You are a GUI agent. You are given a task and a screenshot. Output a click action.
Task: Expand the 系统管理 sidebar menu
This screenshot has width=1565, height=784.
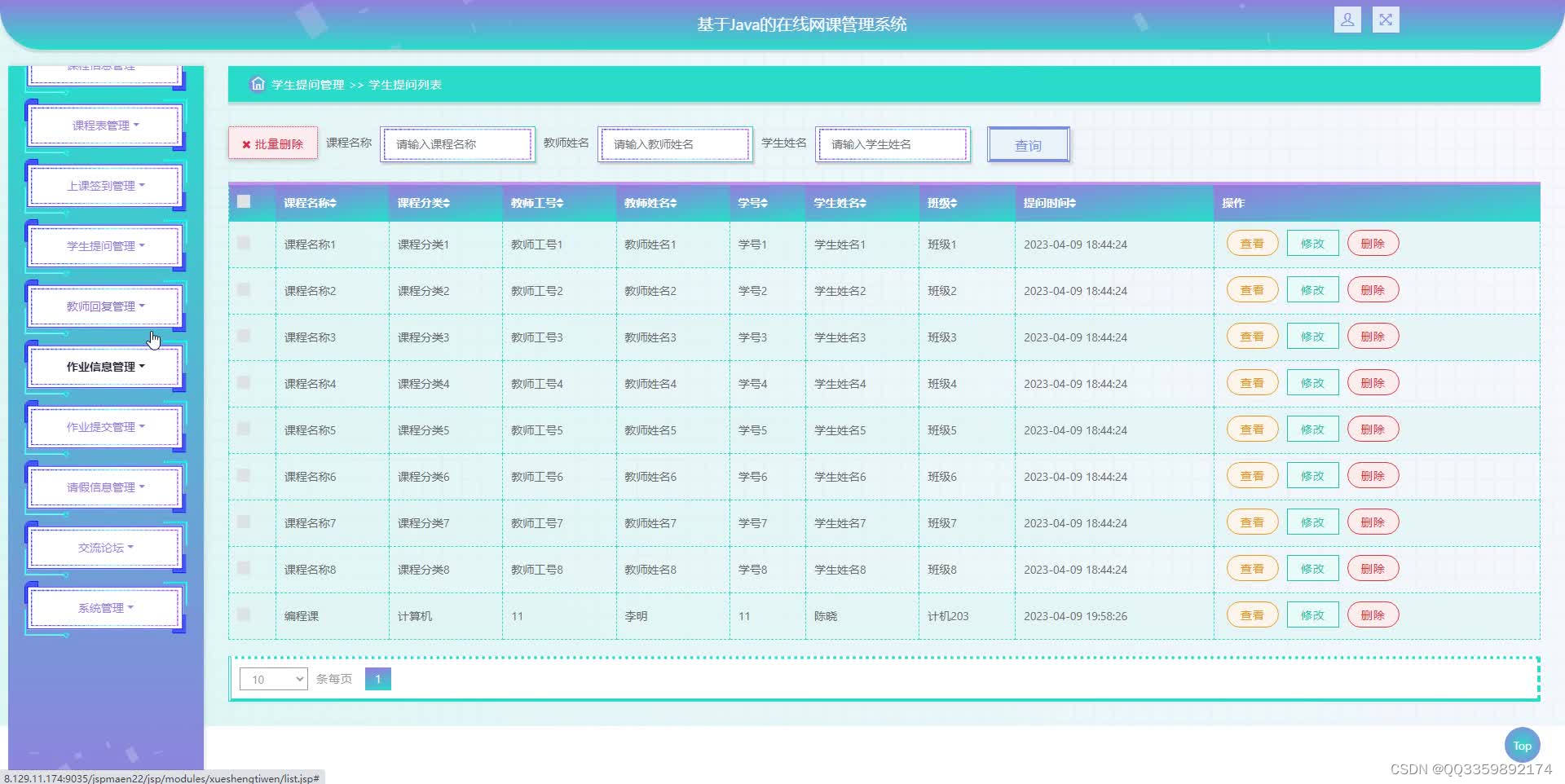[x=105, y=608]
